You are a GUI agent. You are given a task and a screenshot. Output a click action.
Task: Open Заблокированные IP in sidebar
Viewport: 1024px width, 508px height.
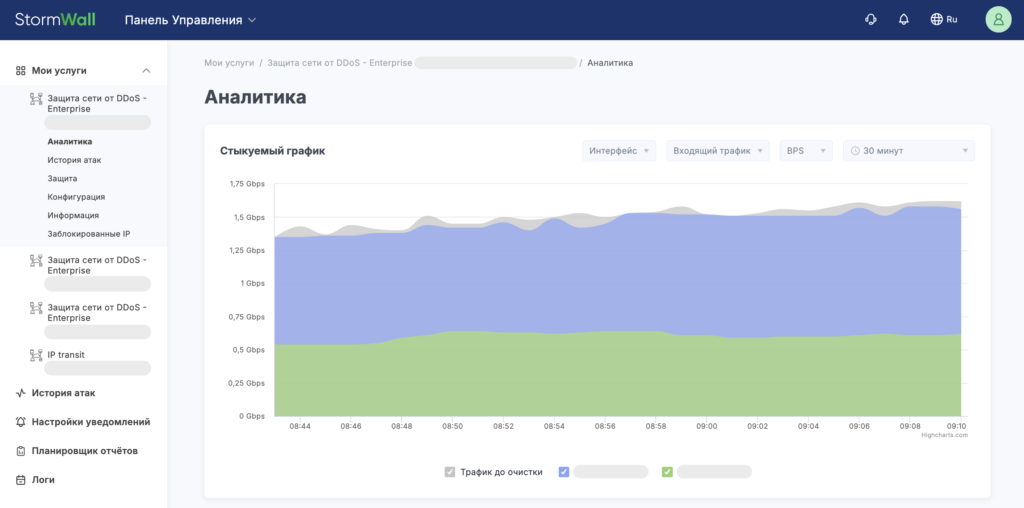click(89, 234)
